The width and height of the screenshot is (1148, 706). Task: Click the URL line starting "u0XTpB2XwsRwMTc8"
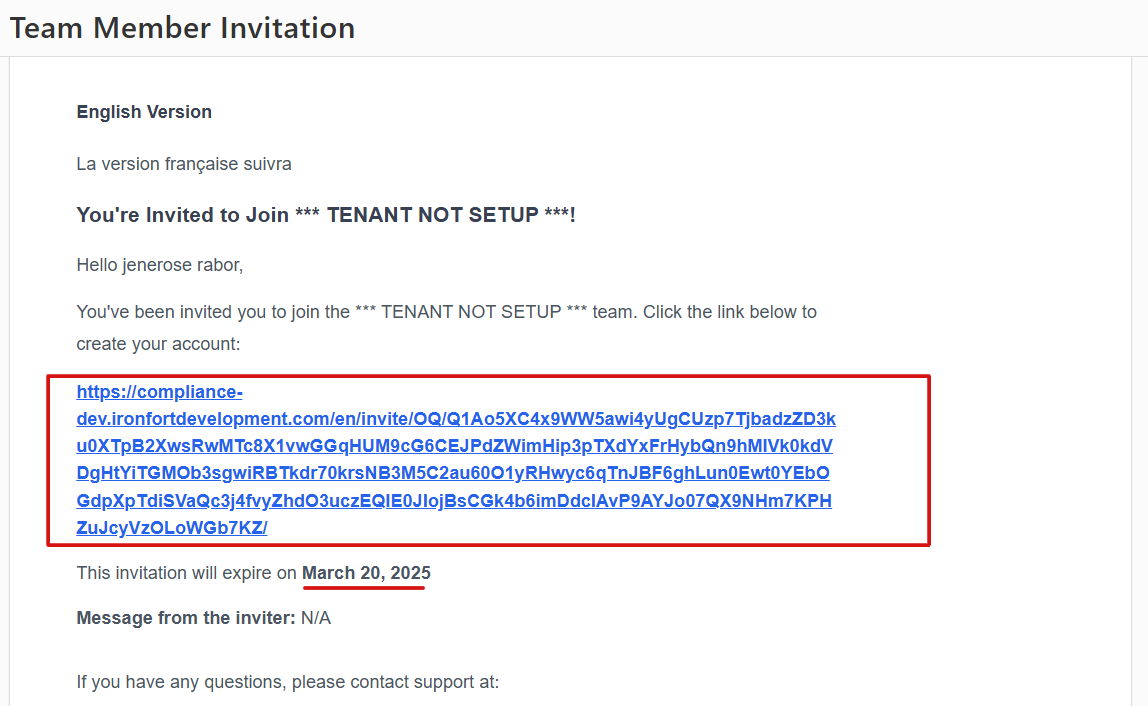tap(455, 446)
